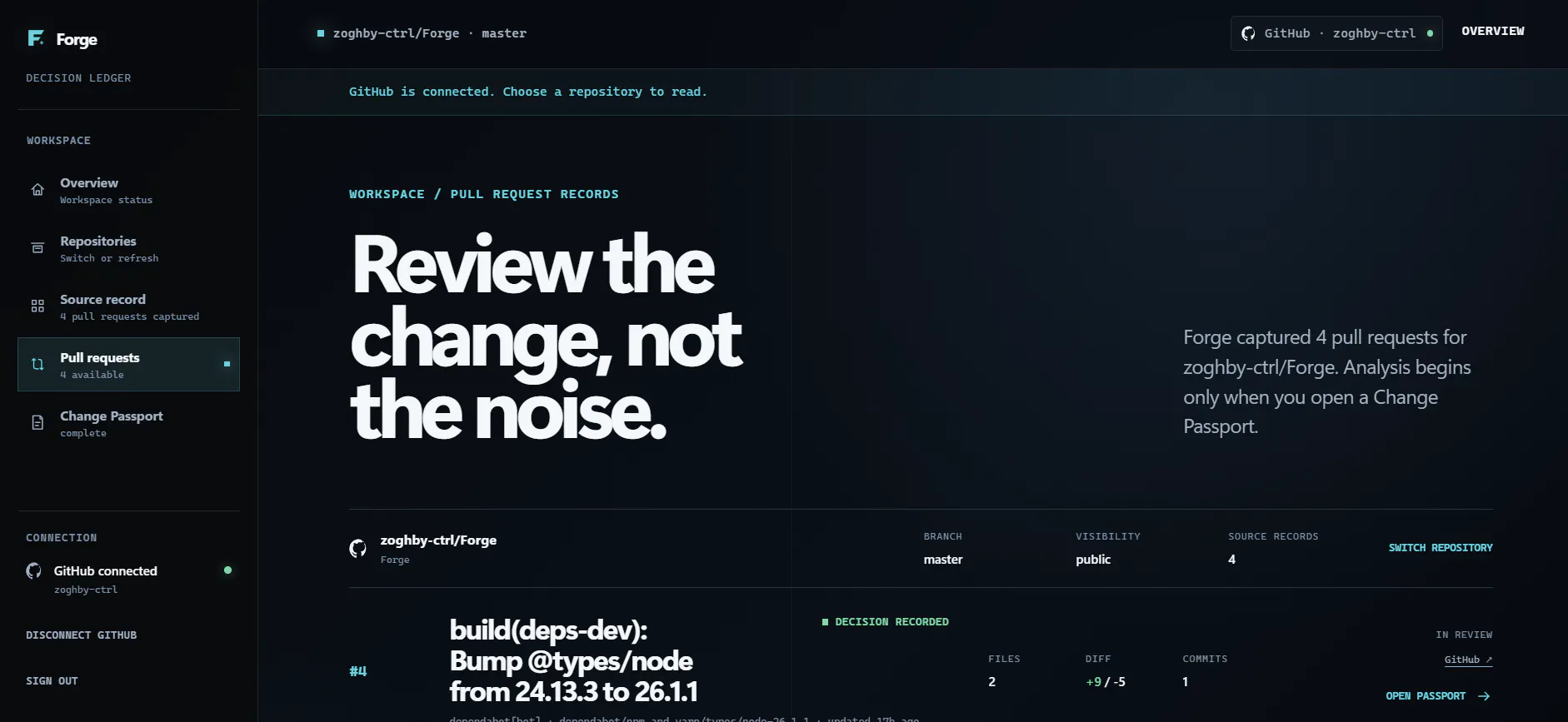This screenshot has width=1568, height=722.
Task: Click the Repositories archive icon
Action: pyautogui.click(x=37, y=248)
